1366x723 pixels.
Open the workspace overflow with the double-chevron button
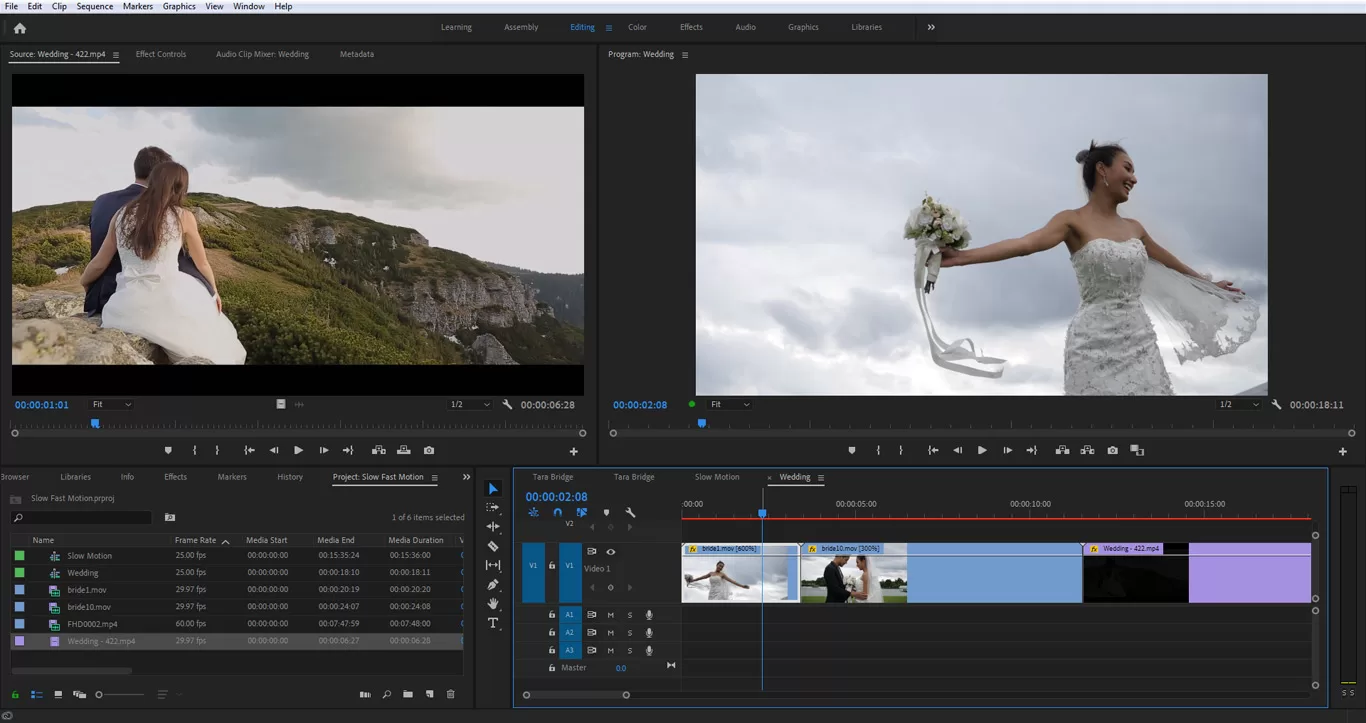click(x=930, y=27)
